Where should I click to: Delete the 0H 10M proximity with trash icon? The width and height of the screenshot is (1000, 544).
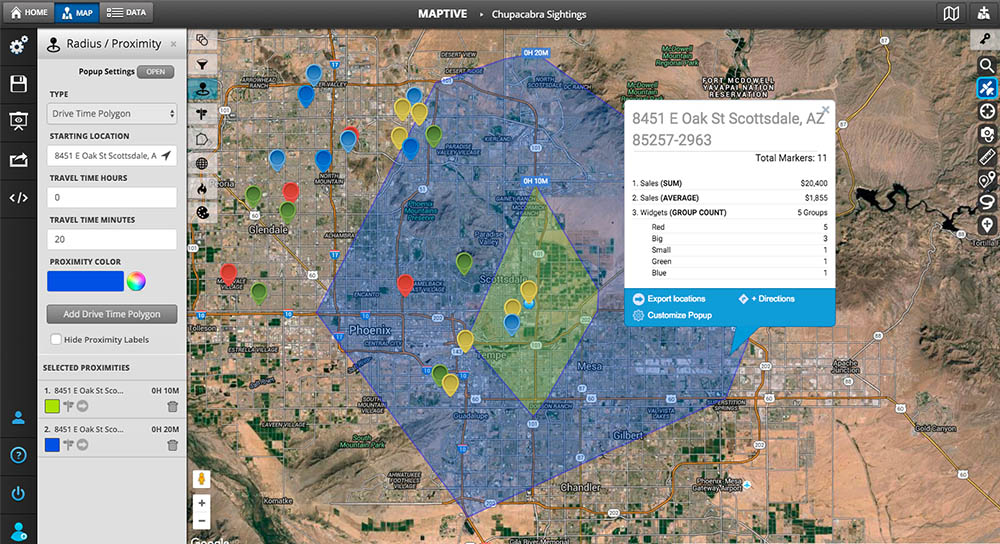(x=172, y=406)
